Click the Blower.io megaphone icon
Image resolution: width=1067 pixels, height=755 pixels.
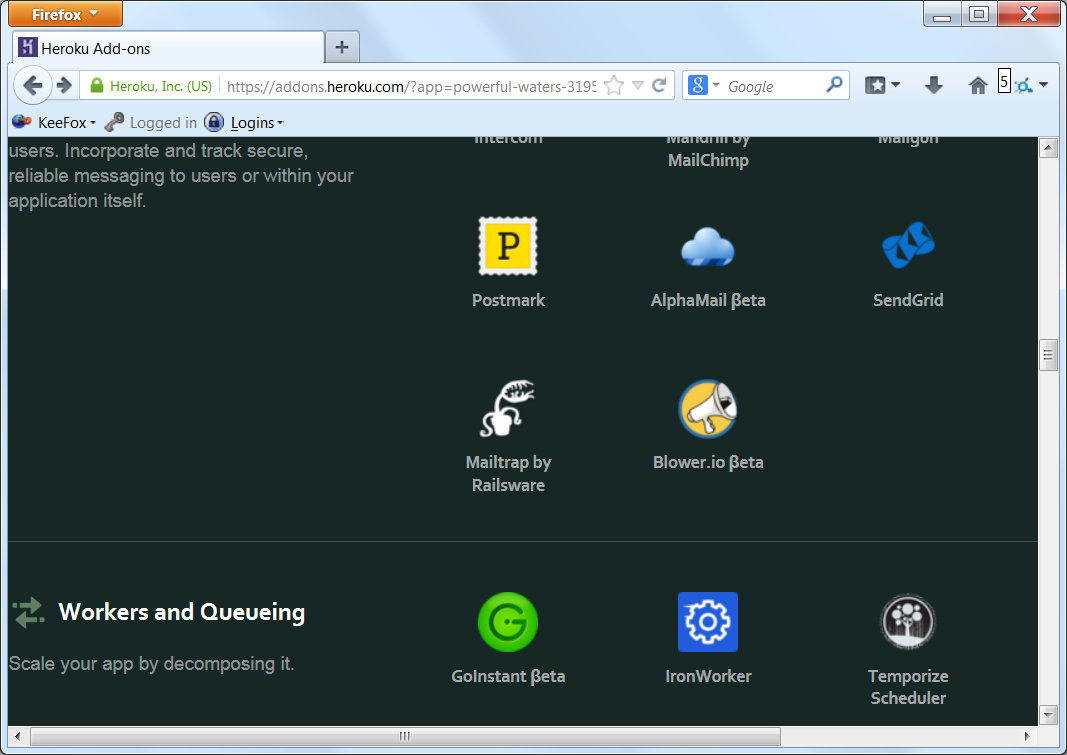[708, 409]
